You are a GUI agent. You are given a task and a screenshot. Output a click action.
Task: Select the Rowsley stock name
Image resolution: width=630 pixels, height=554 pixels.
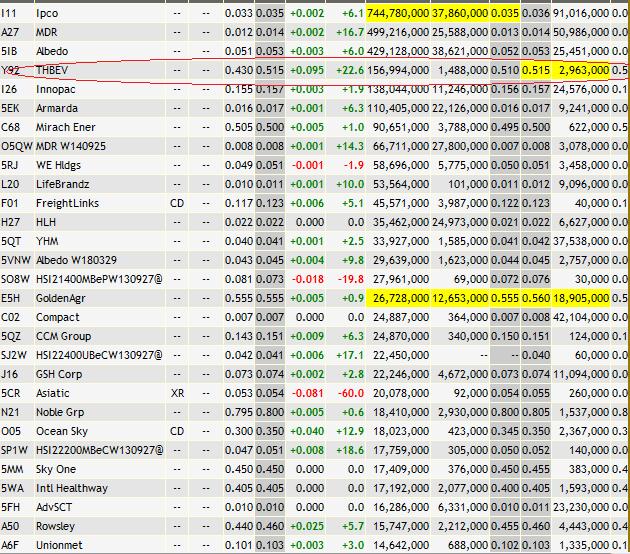tap(55, 527)
